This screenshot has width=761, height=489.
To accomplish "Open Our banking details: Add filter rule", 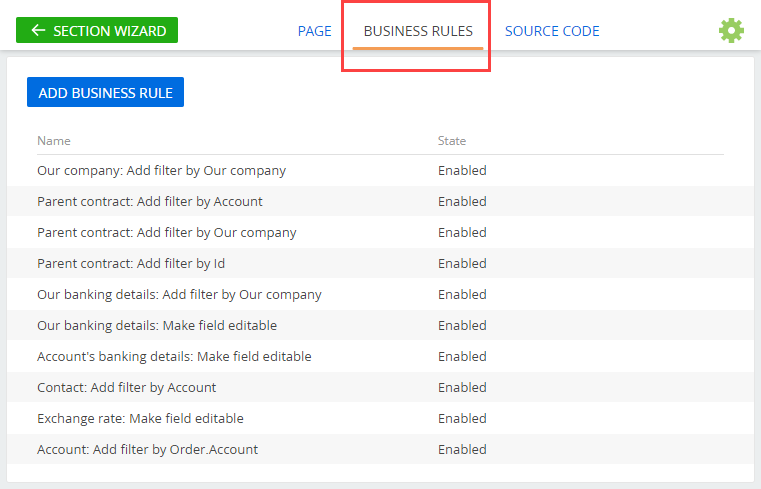I will (380, 294).
